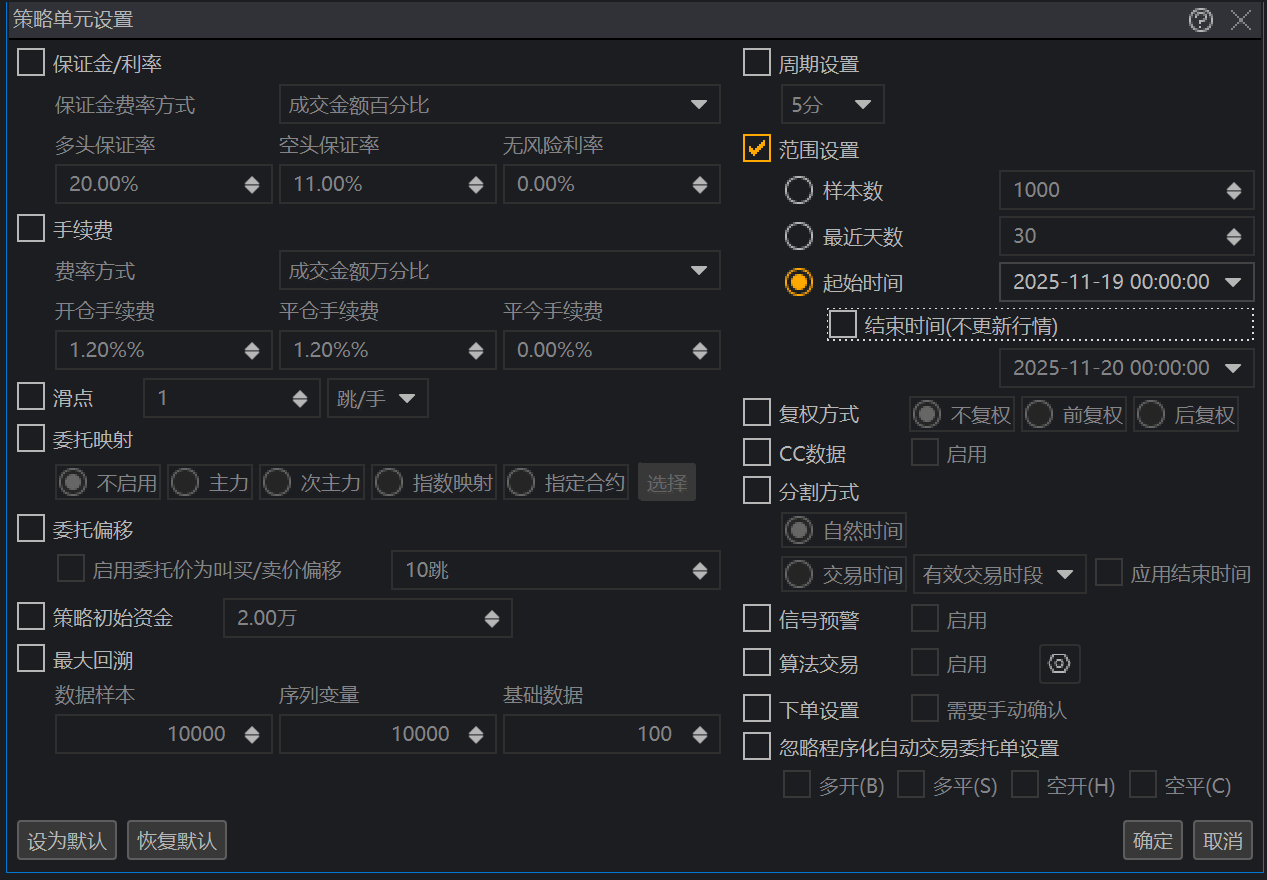Tick the 结束时间(不更新行情) checkbox
Screen dimensions: 1267x880
point(843,325)
